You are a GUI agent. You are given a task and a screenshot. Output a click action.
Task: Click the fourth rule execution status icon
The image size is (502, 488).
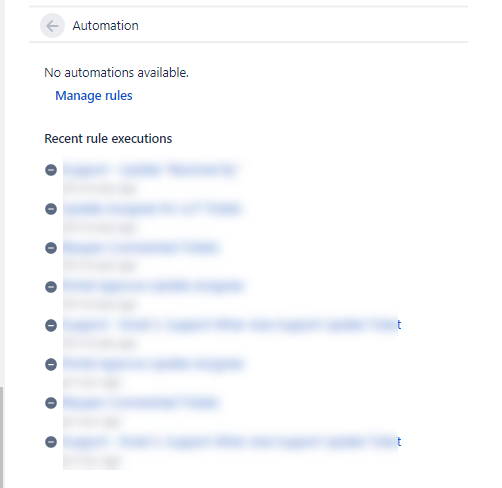pos(51,287)
